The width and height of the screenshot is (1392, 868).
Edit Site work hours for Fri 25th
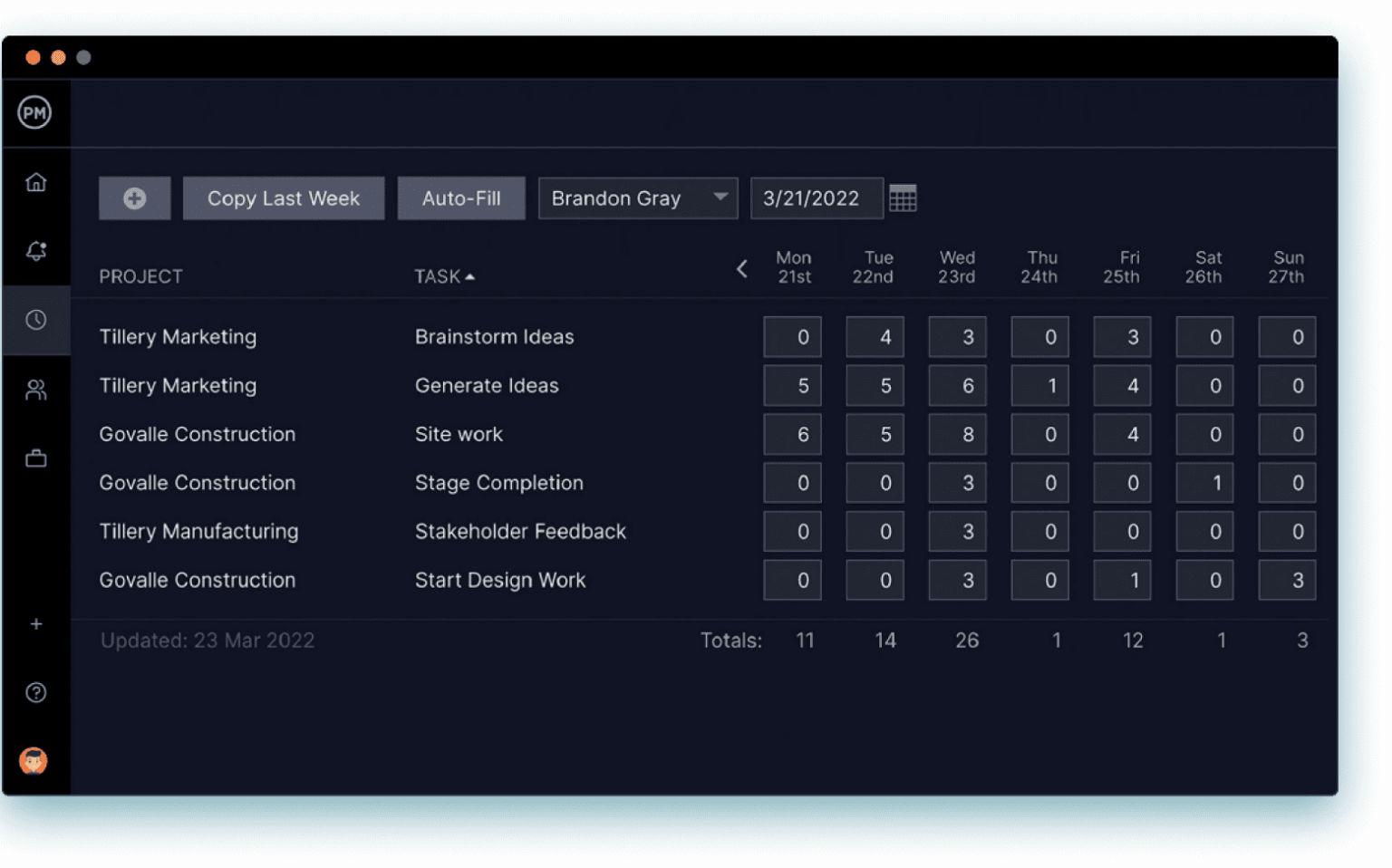click(1122, 435)
